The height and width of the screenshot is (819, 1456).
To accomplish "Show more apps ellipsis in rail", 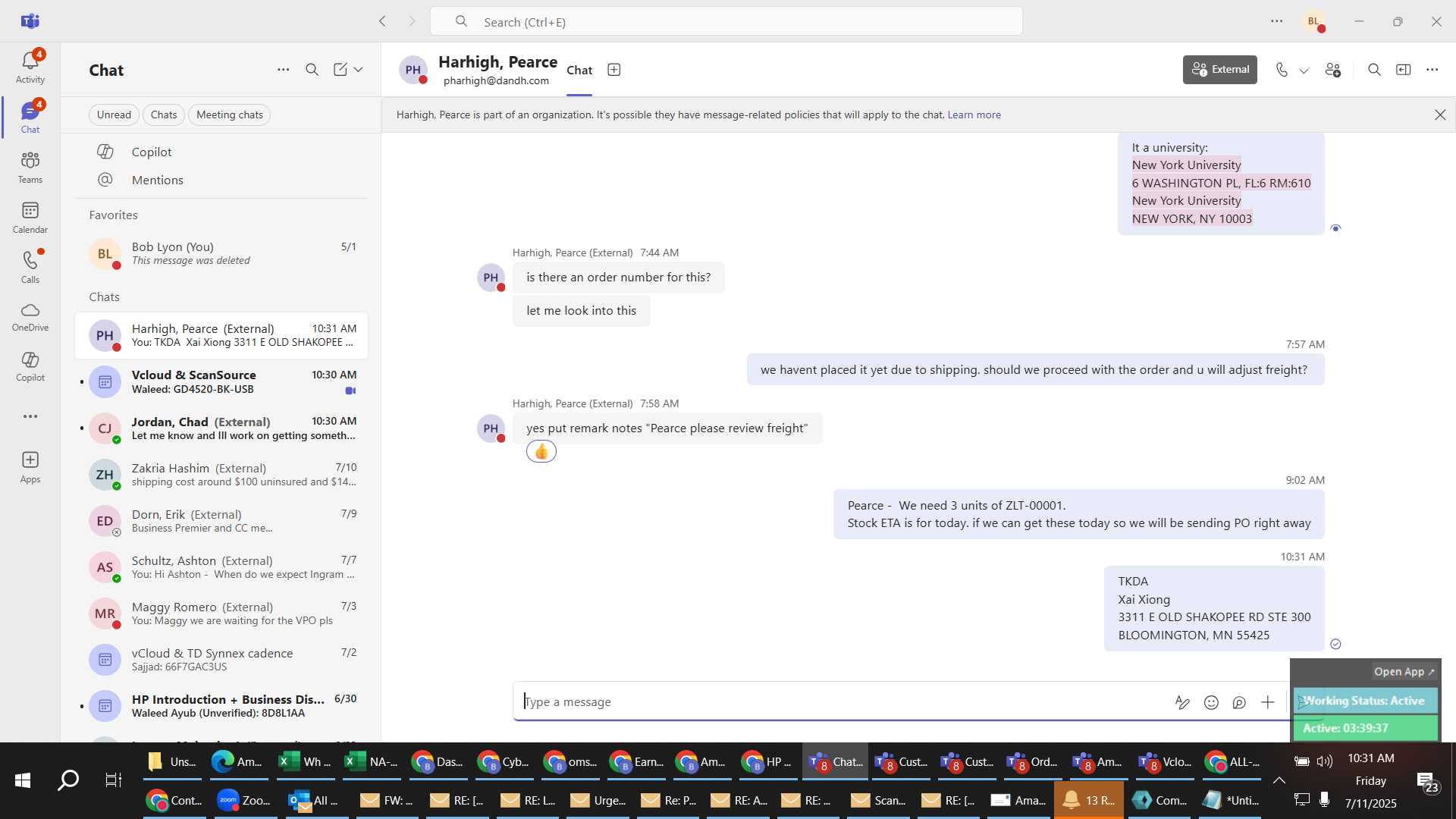I will (30, 416).
